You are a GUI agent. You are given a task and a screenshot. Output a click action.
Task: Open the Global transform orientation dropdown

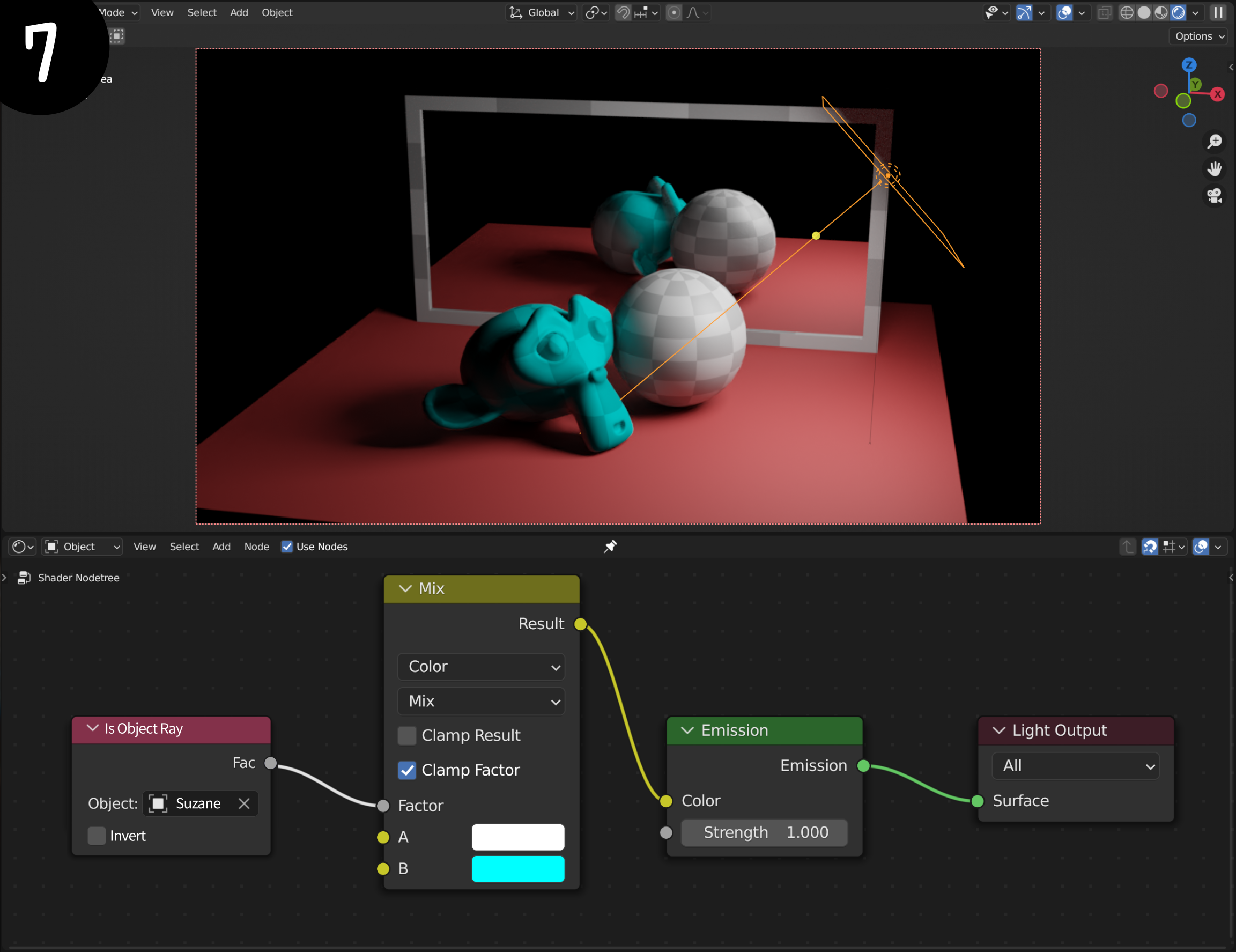[x=541, y=12]
